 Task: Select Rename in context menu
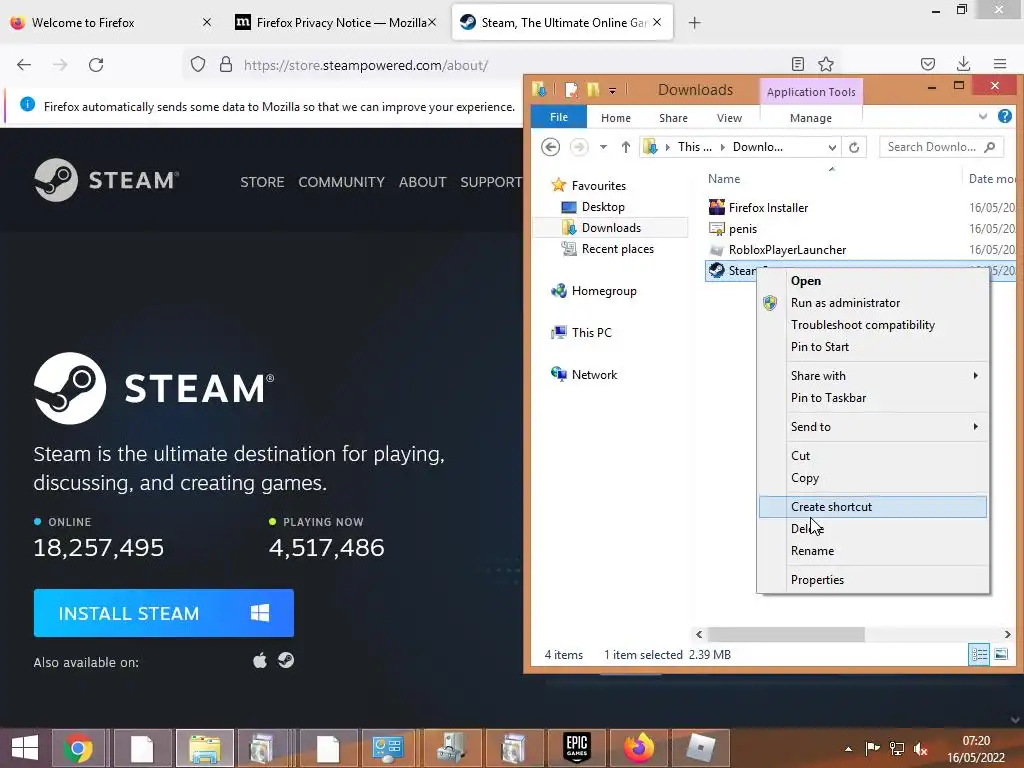(872, 551)
